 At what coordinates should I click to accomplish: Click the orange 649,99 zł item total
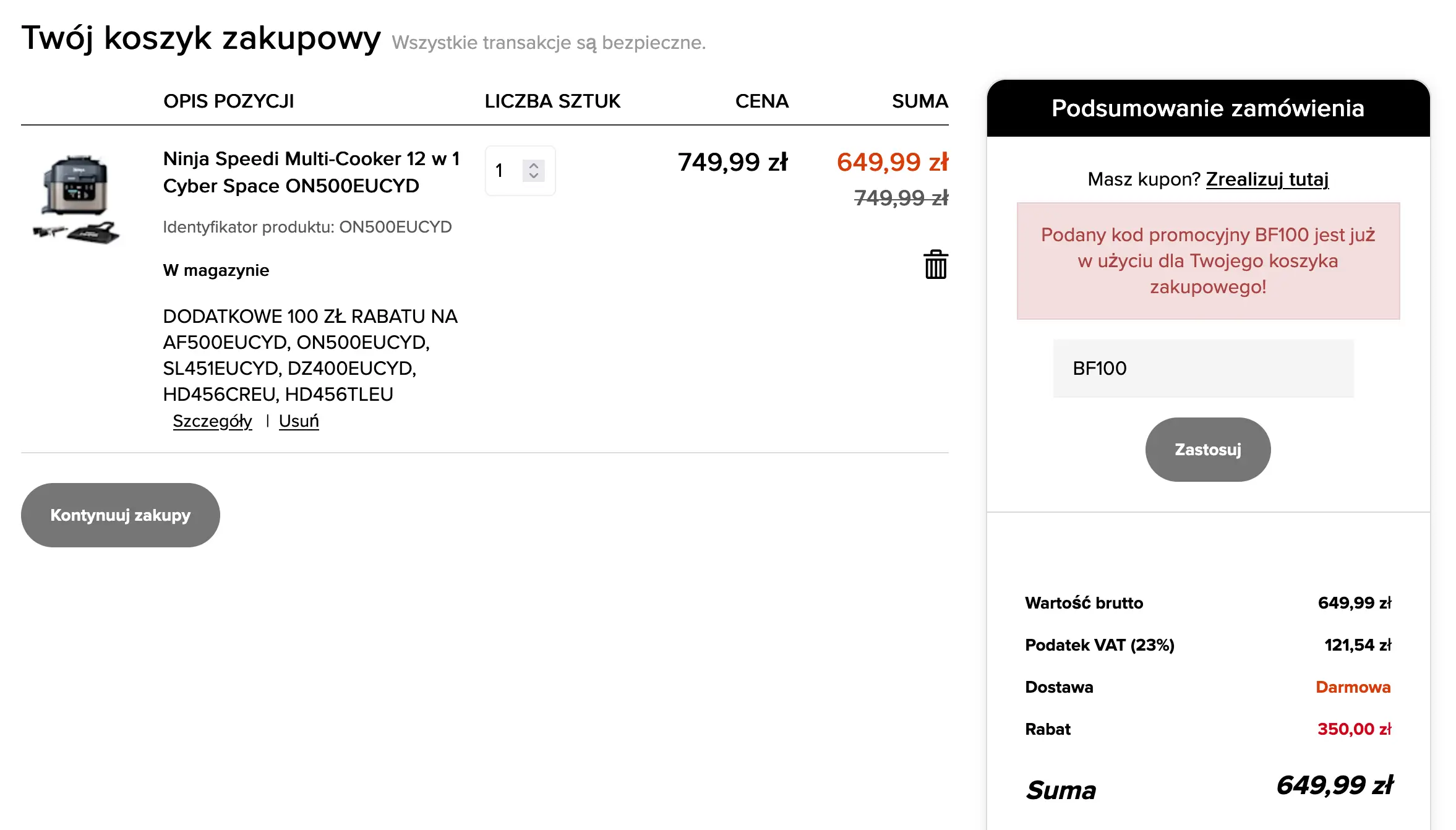(x=892, y=162)
